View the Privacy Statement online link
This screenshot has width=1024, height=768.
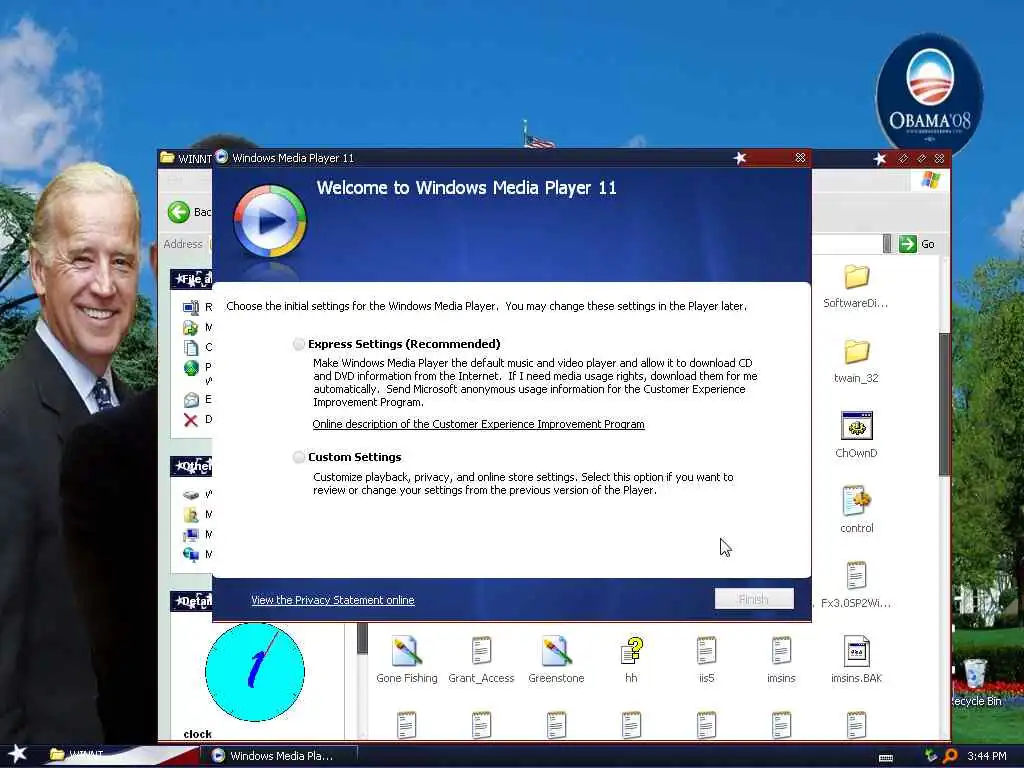point(332,600)
